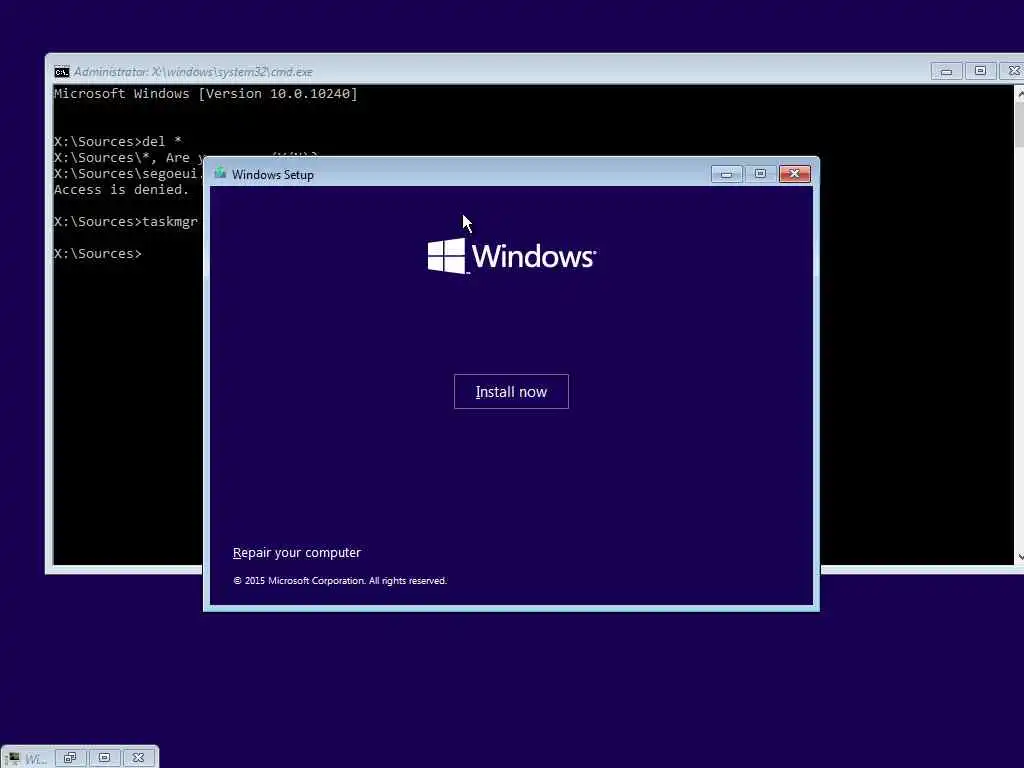Click the Install now button
The width and height of the screenshot is (1024, 768).
pos(511,391)
